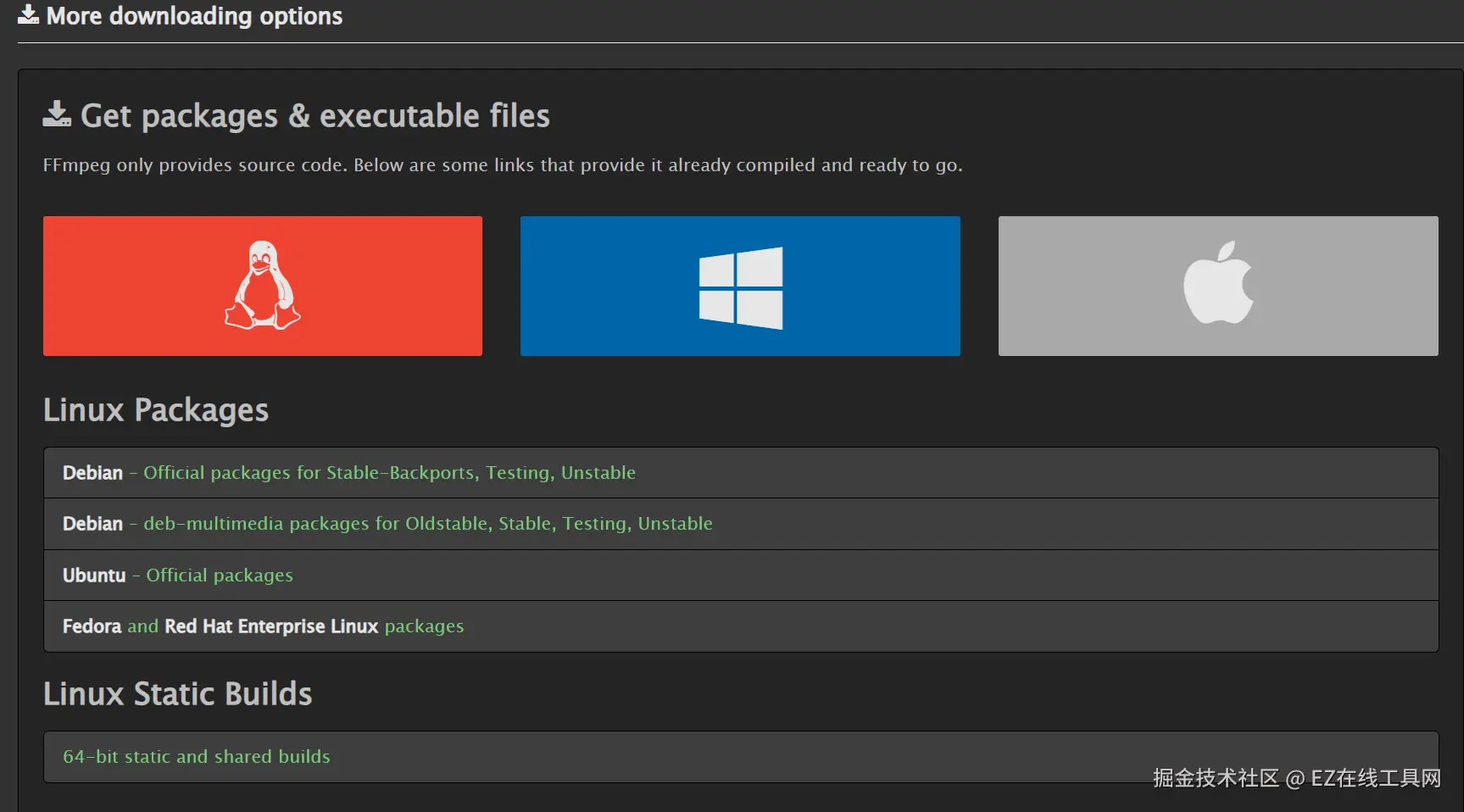The image size is (1464, 812).
Task: Click the "Linux Packages" section heading
Action: click(156, 410)
